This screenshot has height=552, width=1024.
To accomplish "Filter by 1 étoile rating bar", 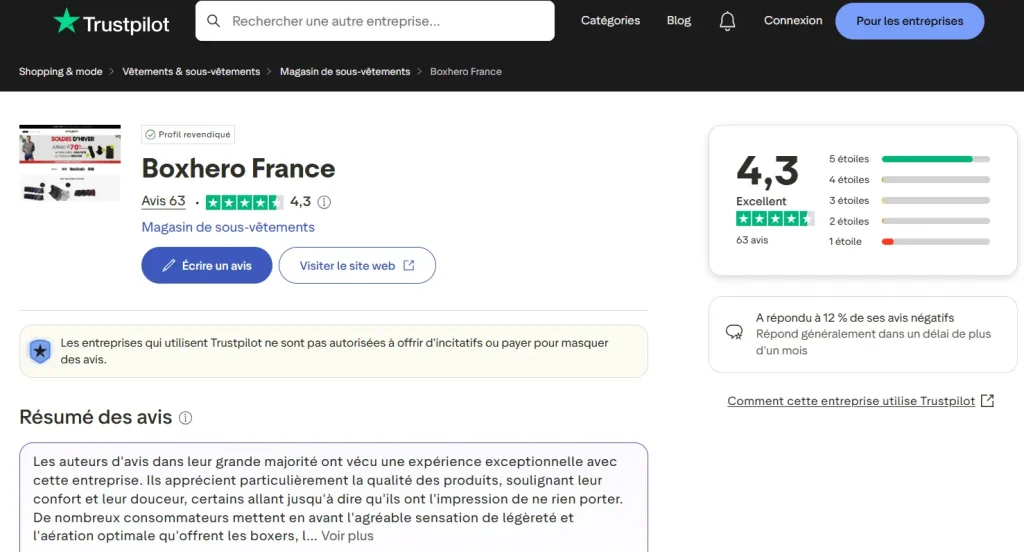I will coord(909,242).
